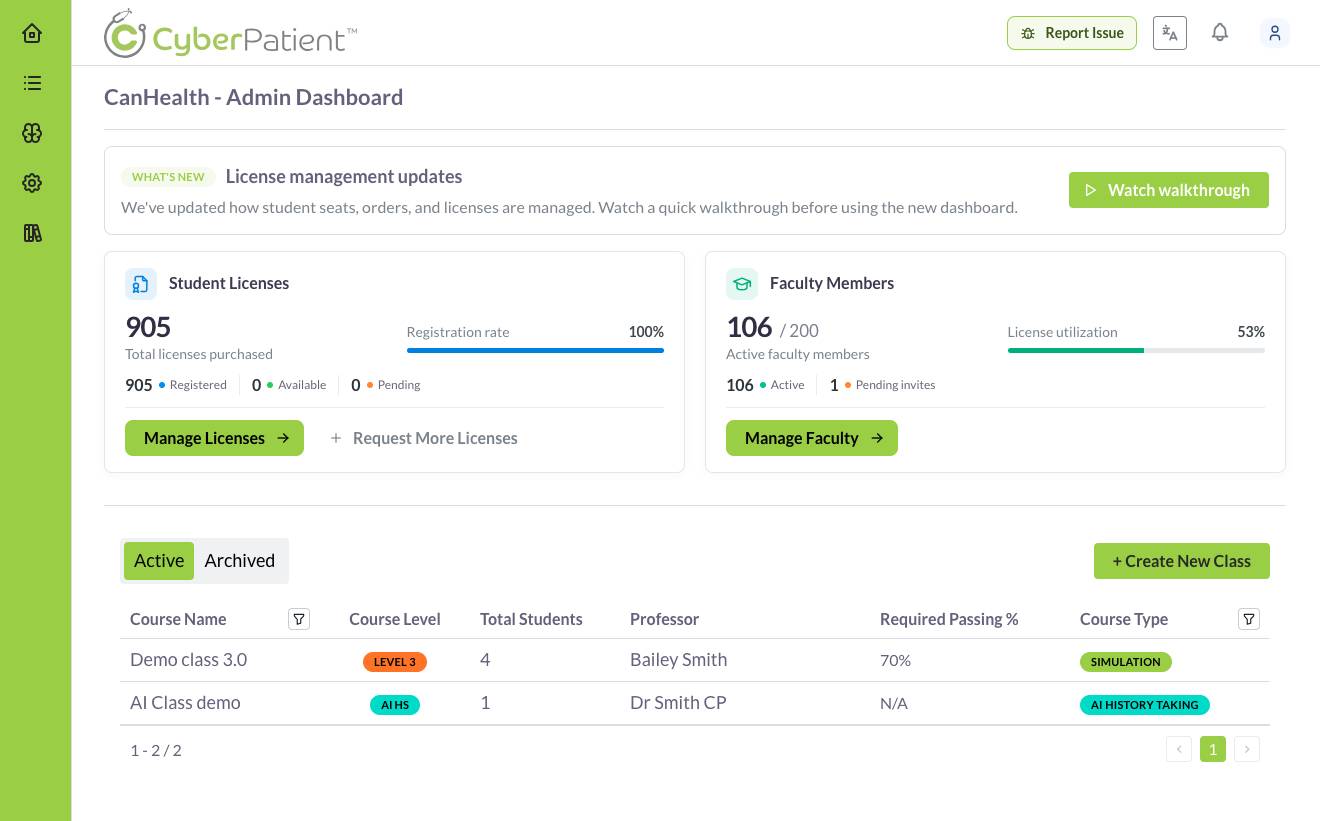Click Watch walkthrough

click(1169, 190)
